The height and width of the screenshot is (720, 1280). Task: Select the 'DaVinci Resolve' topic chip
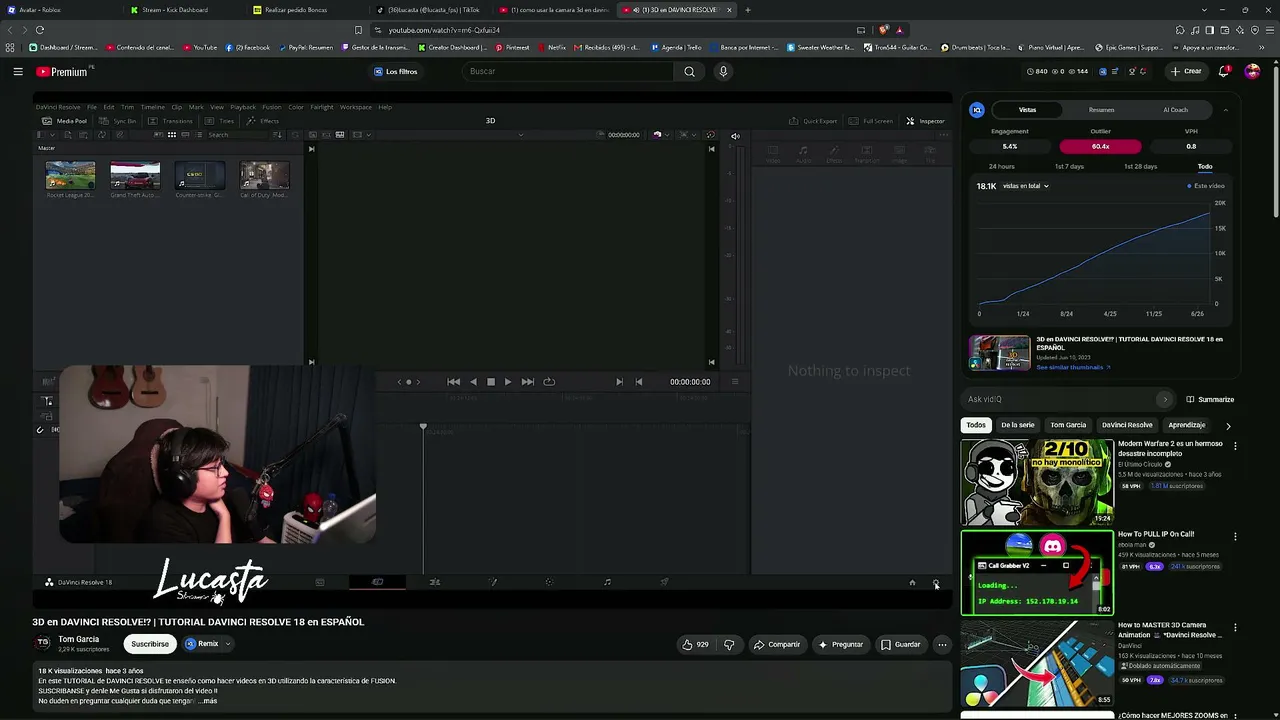[1127, 425]
